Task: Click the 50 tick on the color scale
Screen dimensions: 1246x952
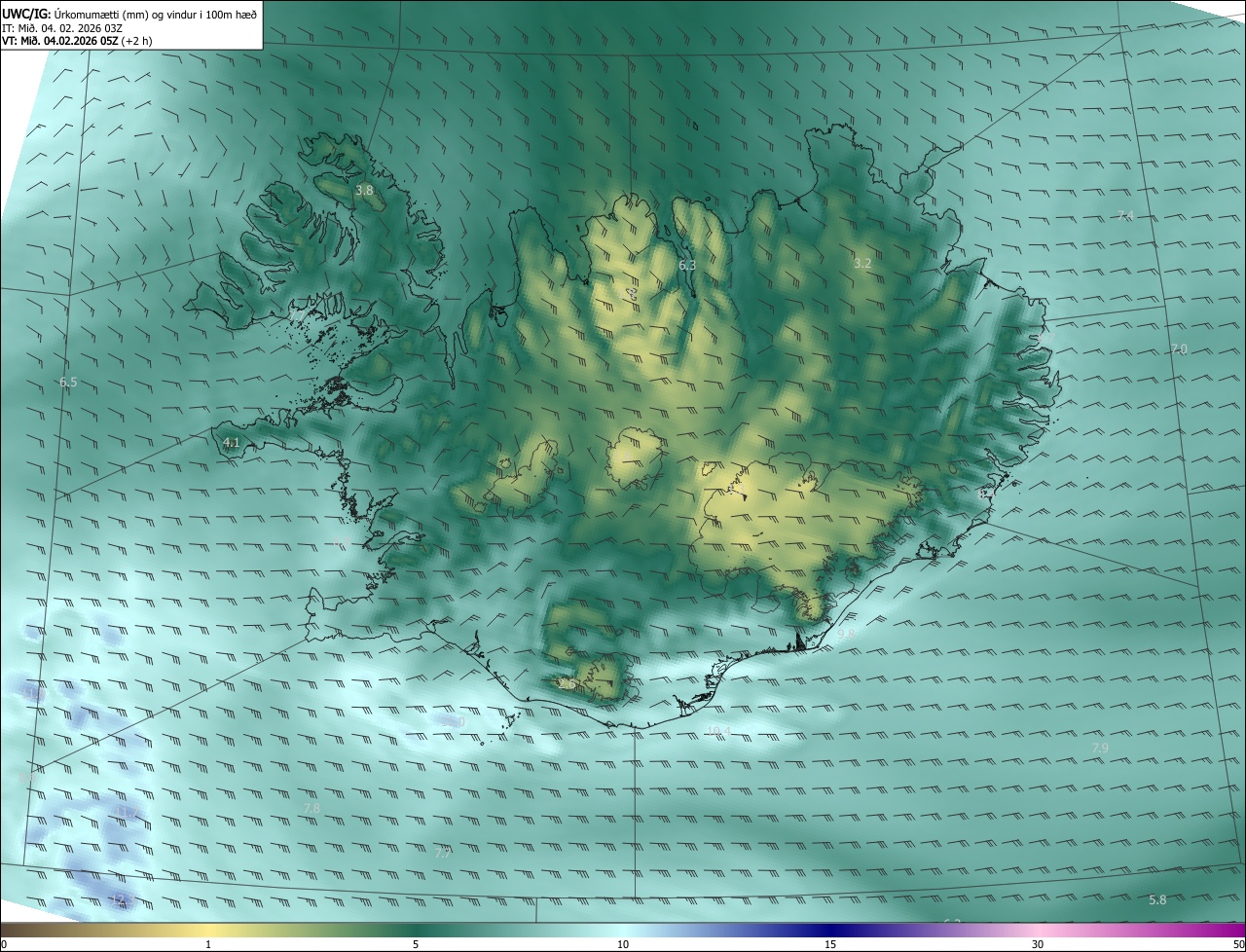Action: pyautogui.click(x=1238, y=944)
